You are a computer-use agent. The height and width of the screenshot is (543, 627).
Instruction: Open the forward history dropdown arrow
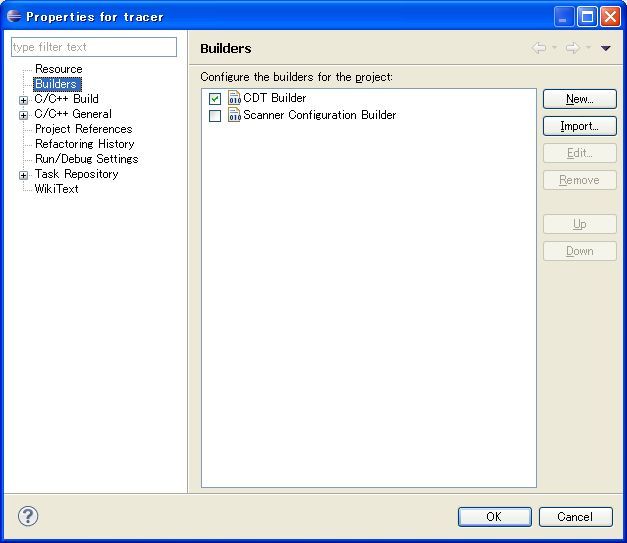(588, 48)
